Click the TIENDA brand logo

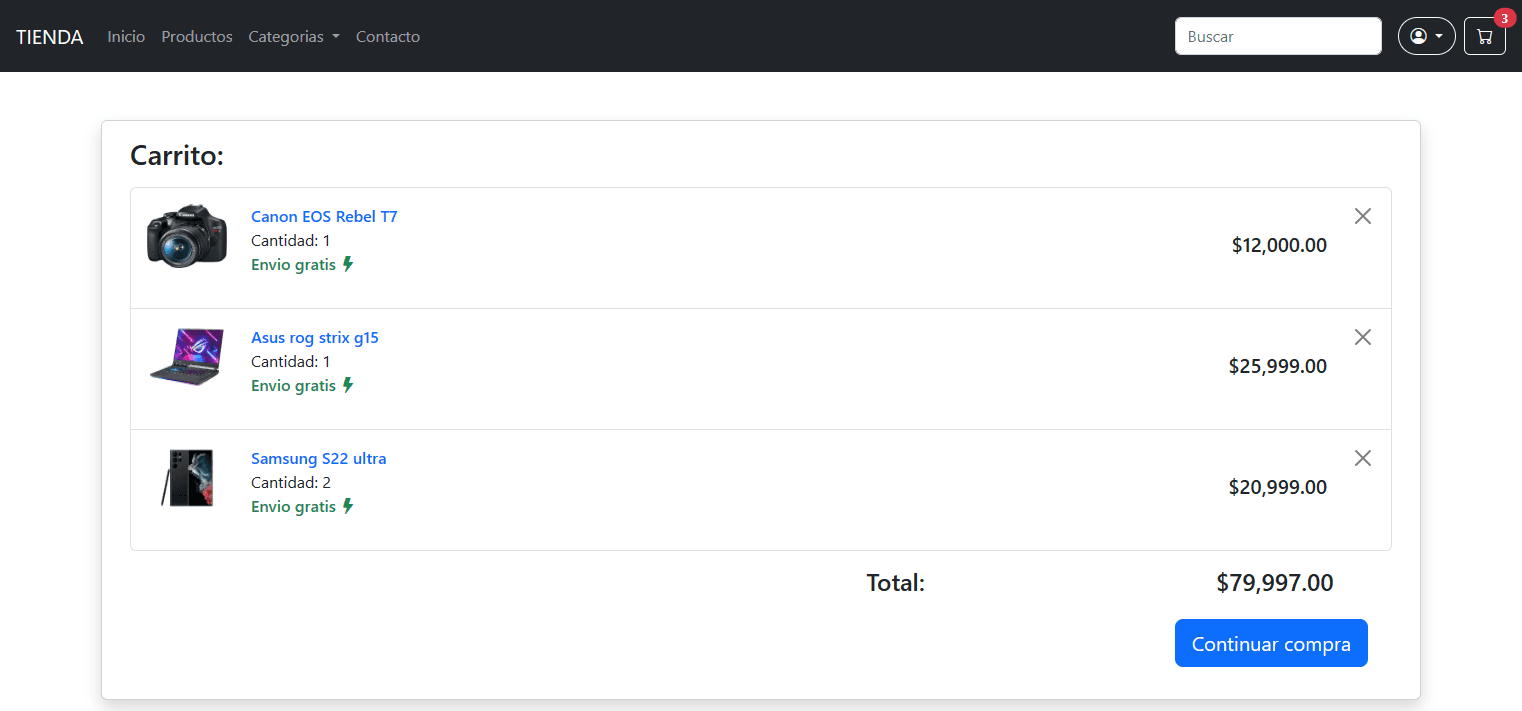tap(50, 37)
